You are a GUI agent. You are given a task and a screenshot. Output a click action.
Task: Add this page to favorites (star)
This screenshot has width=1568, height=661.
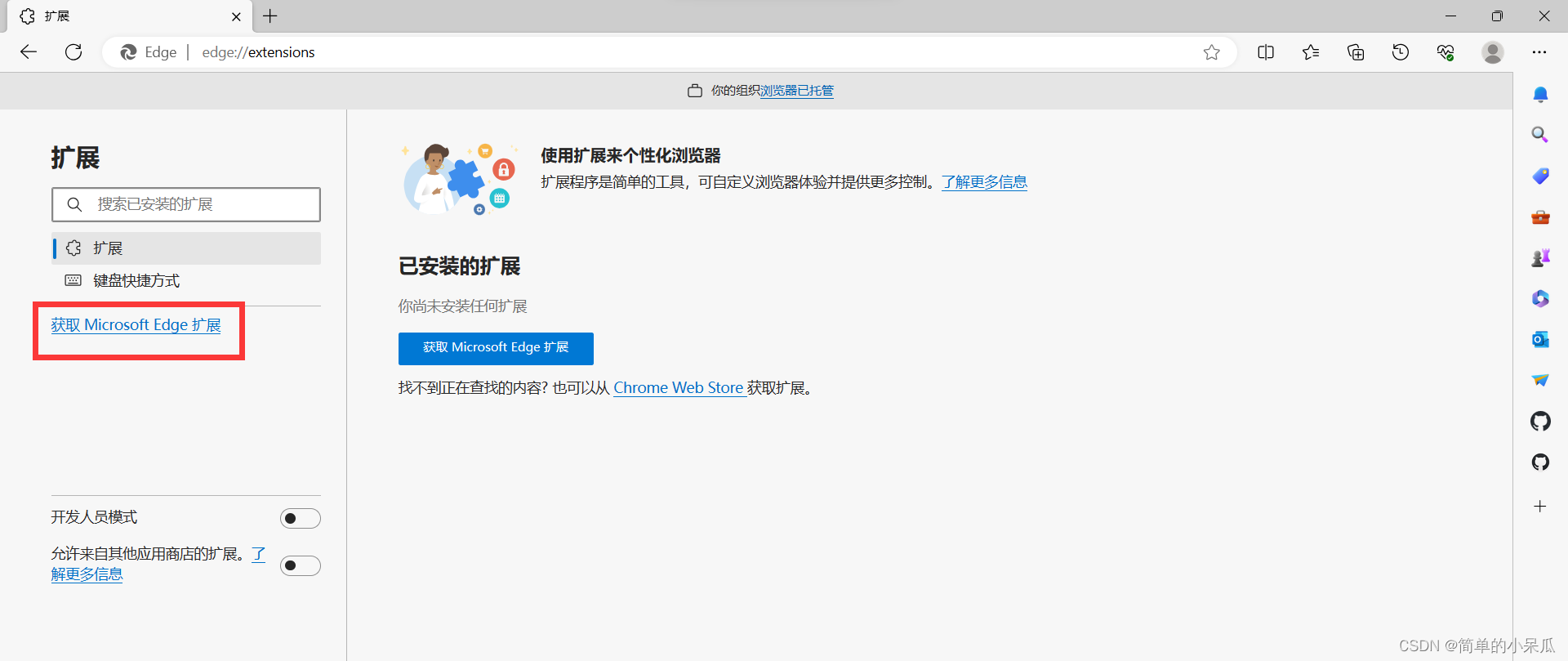1212,52
